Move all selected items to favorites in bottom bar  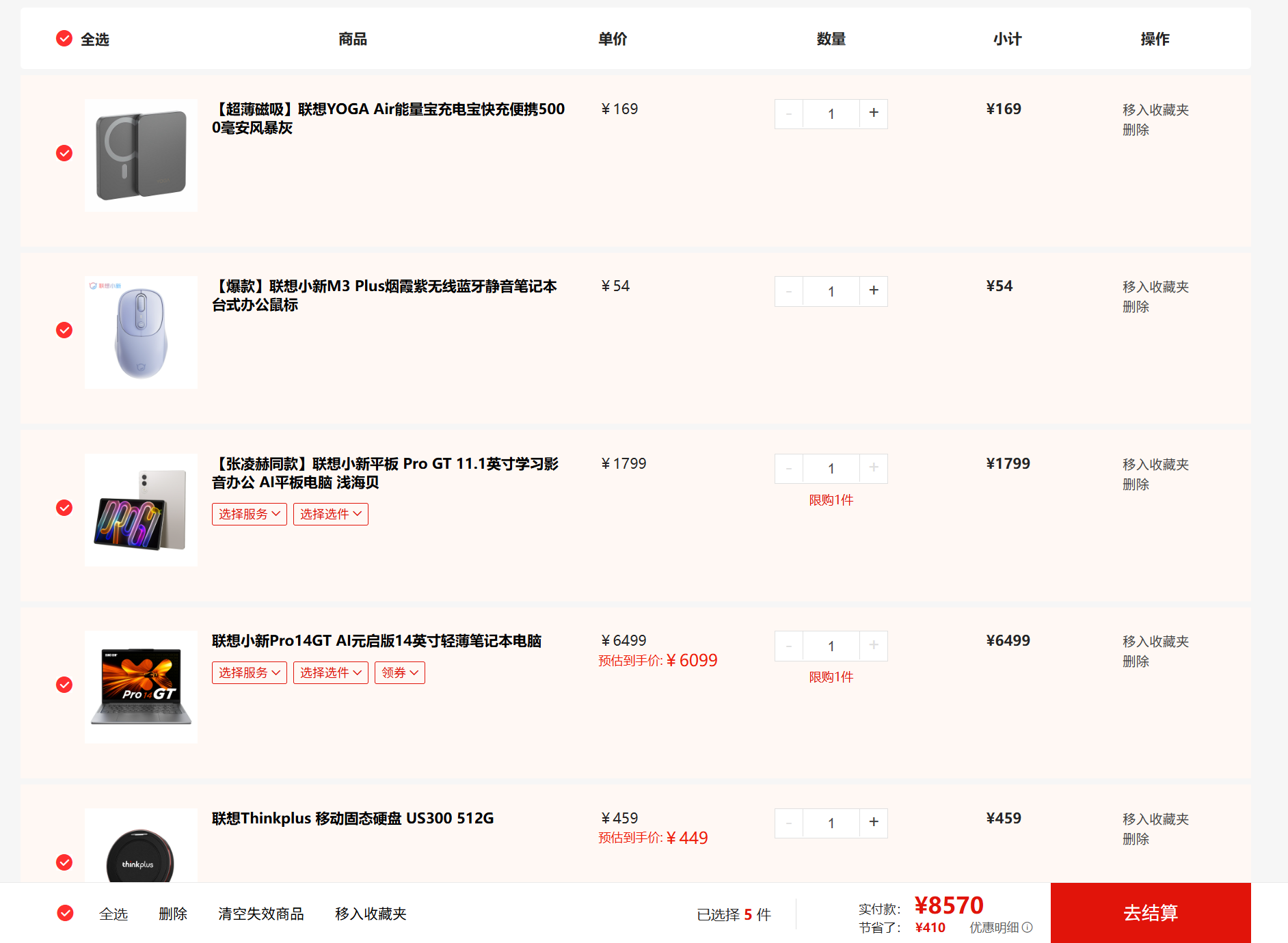(x=370, y=914)
